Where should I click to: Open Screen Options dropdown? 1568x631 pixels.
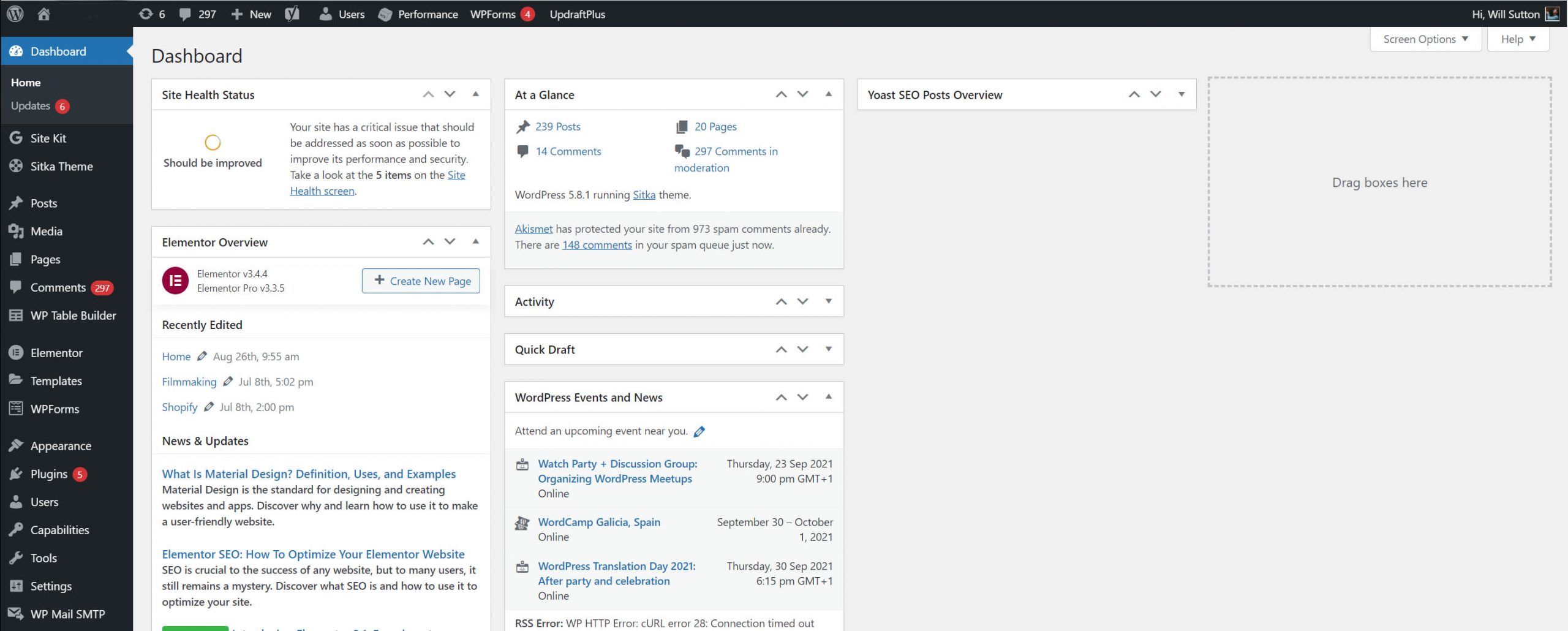click(x=1425, y=39)
